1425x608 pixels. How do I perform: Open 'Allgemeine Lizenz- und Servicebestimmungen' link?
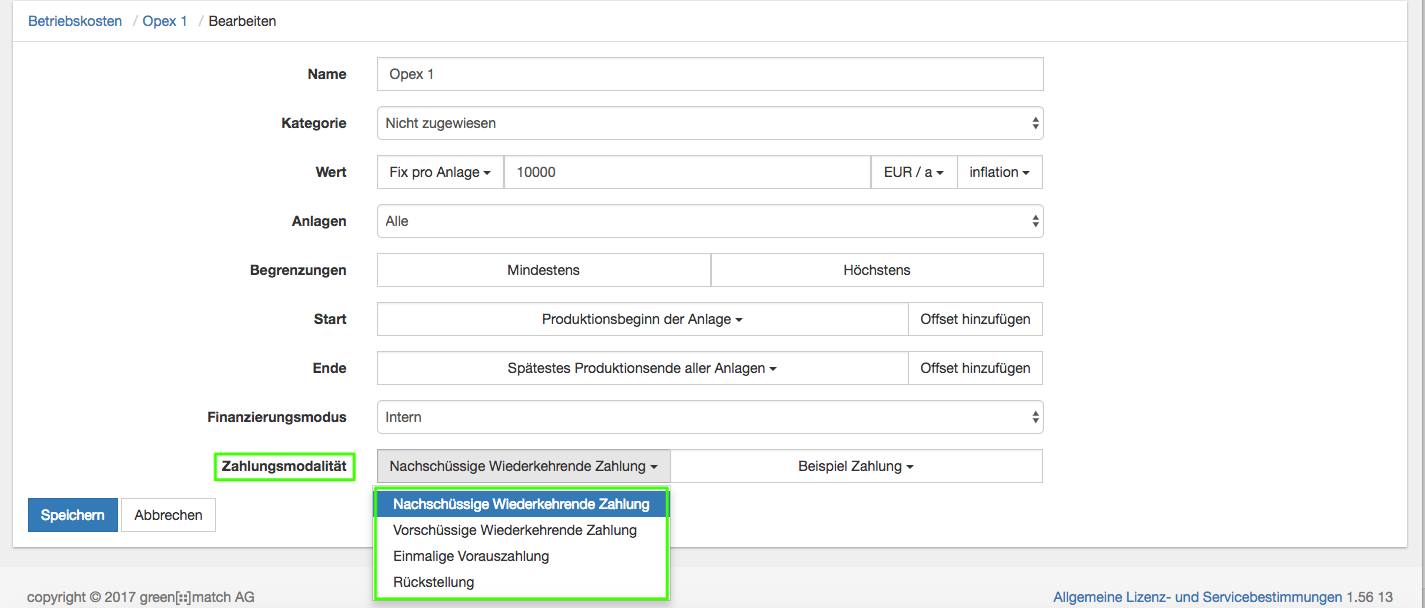[x=1200, y=596]
